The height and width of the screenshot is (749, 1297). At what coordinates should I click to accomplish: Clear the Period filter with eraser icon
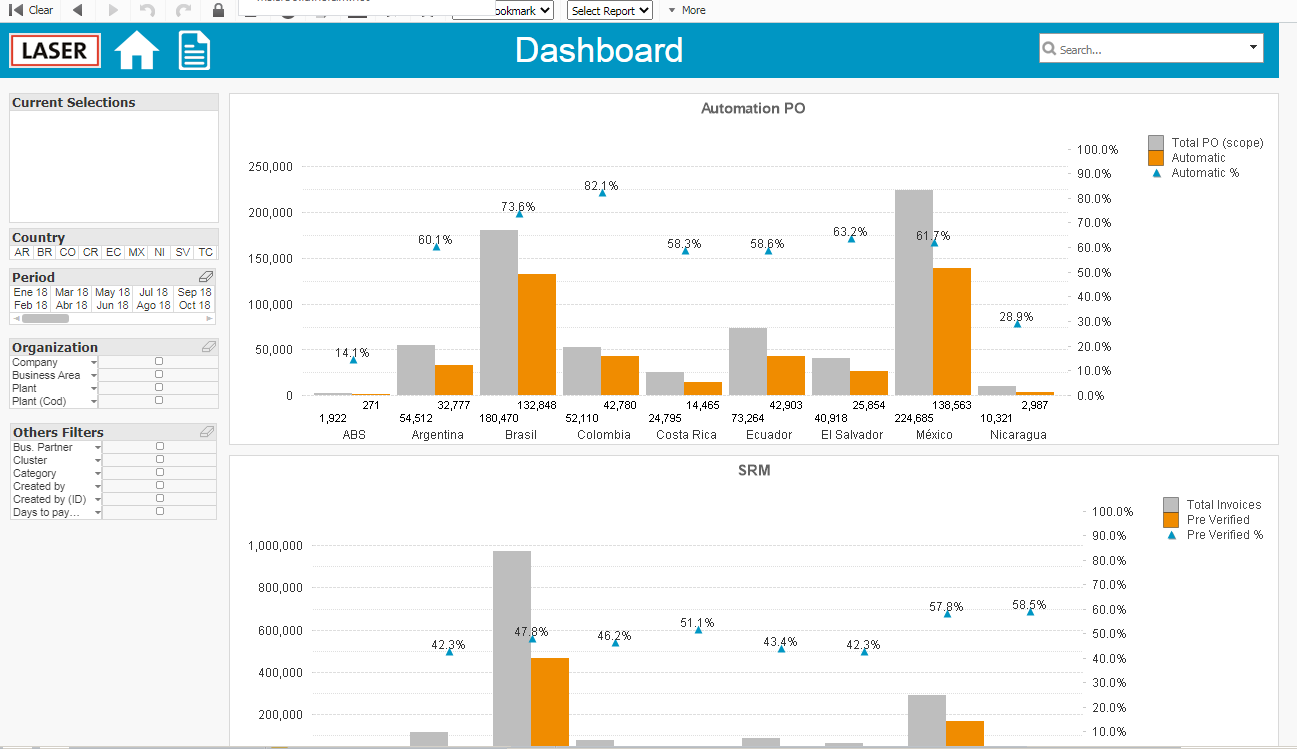click(207, 276)
